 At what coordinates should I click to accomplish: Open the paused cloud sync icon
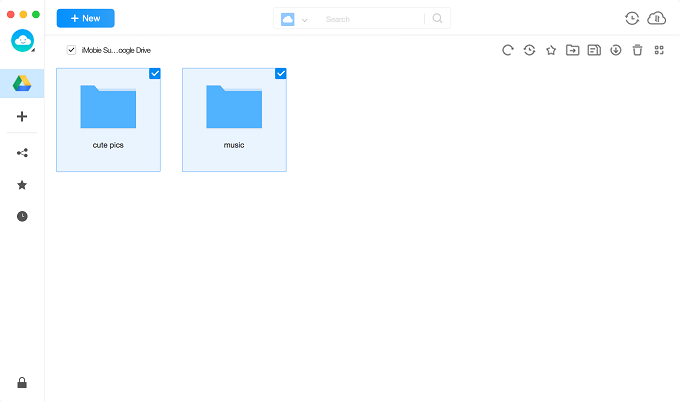pos(657,18)
